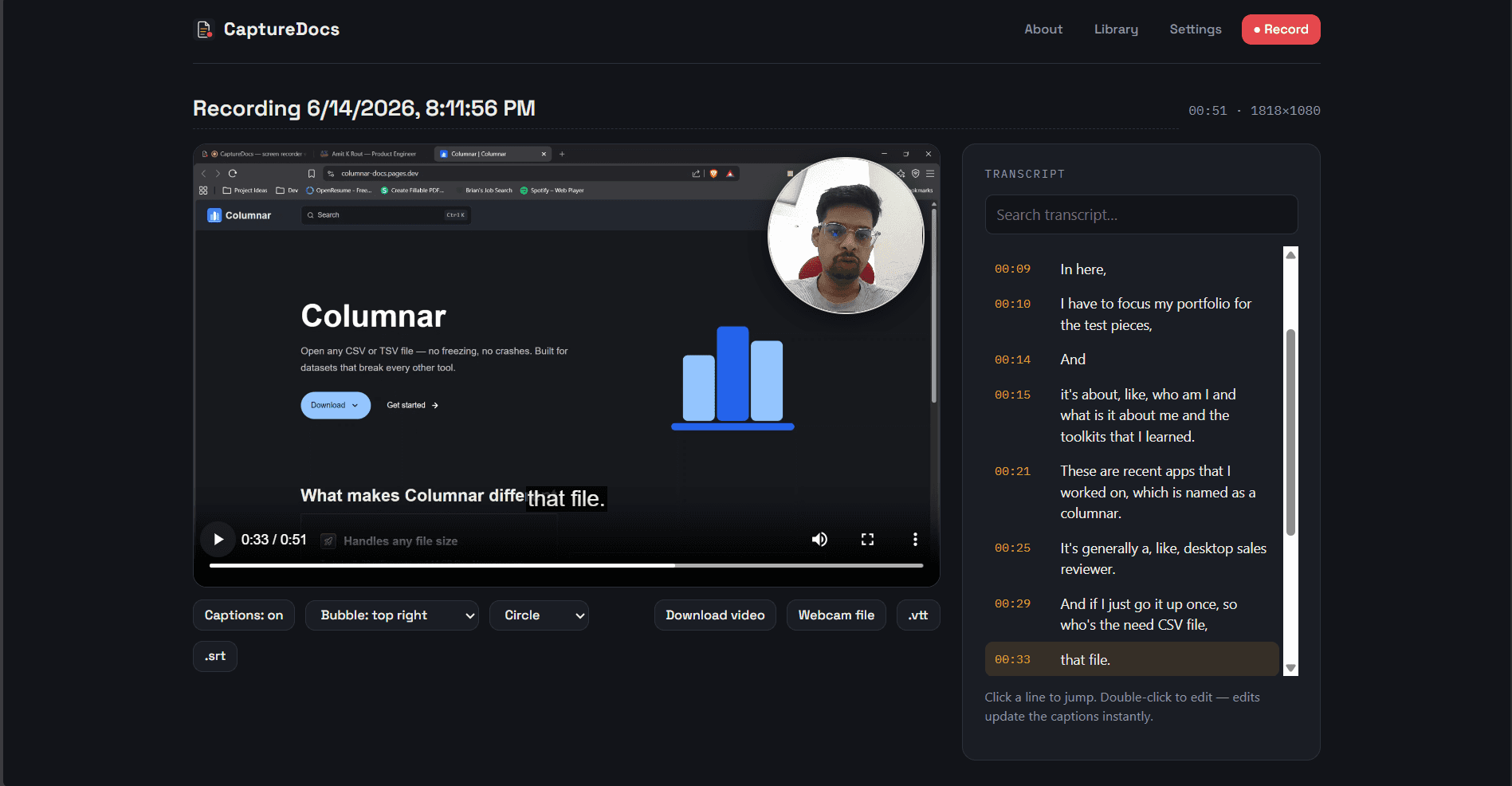This screenshot has width=1512, height=786.
Task: Click the 0:33 / 0:51 time display
Action: click(274, 540)
